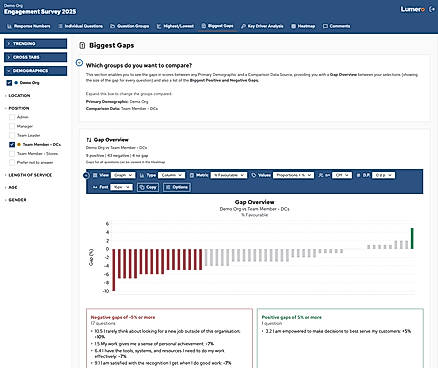Expand the Trending panel

tap(35, 44)
